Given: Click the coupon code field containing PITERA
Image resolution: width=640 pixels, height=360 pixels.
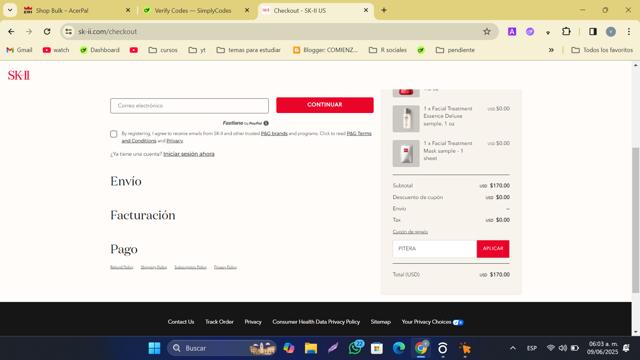Looking at the screenshot, I should click(x=435, y=249).
